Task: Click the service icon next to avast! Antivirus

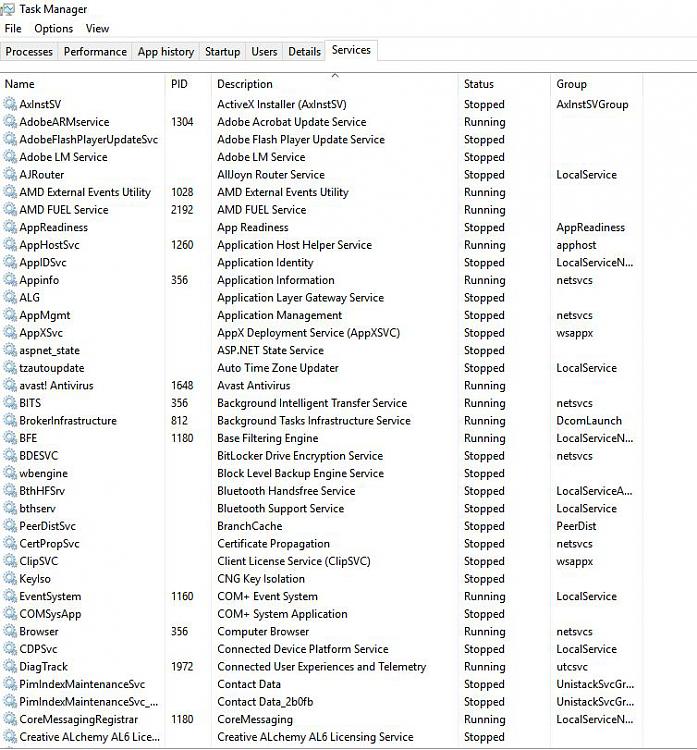Action: click(10, 385)
